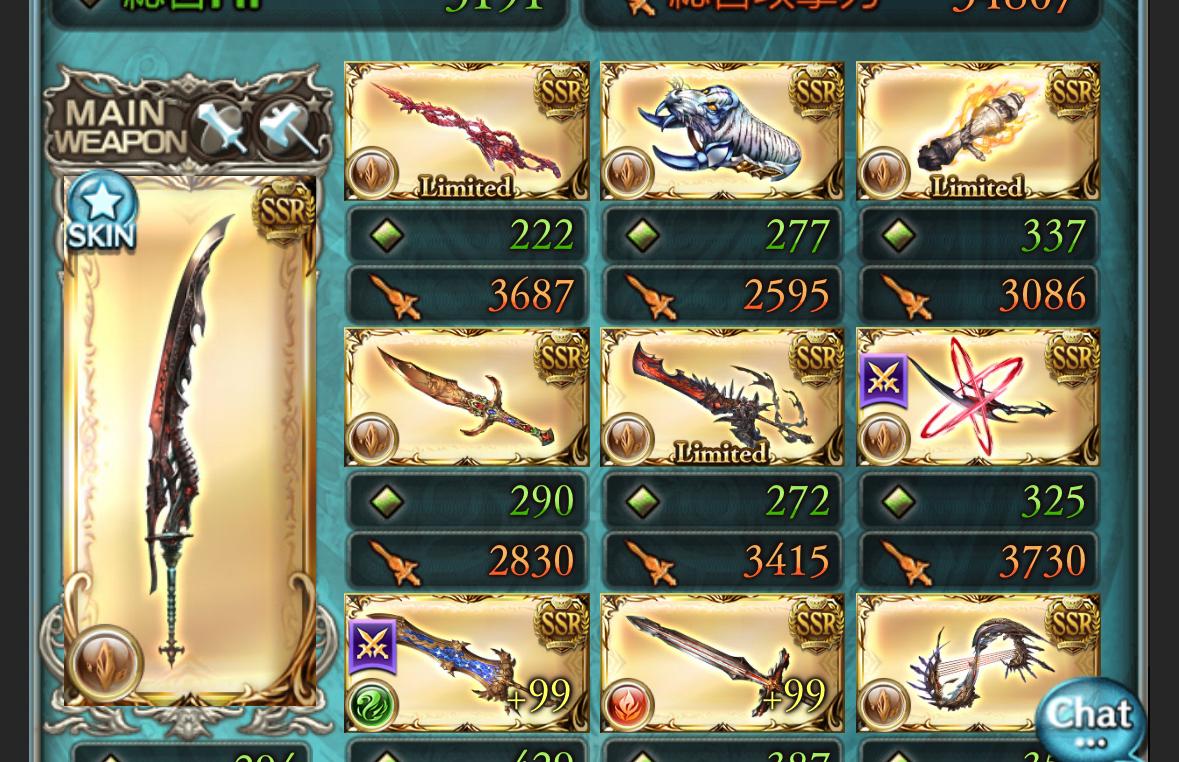The image size is (1179, 762).
Task: Select the blue ornate sword with +99
Action: [467, 663]
